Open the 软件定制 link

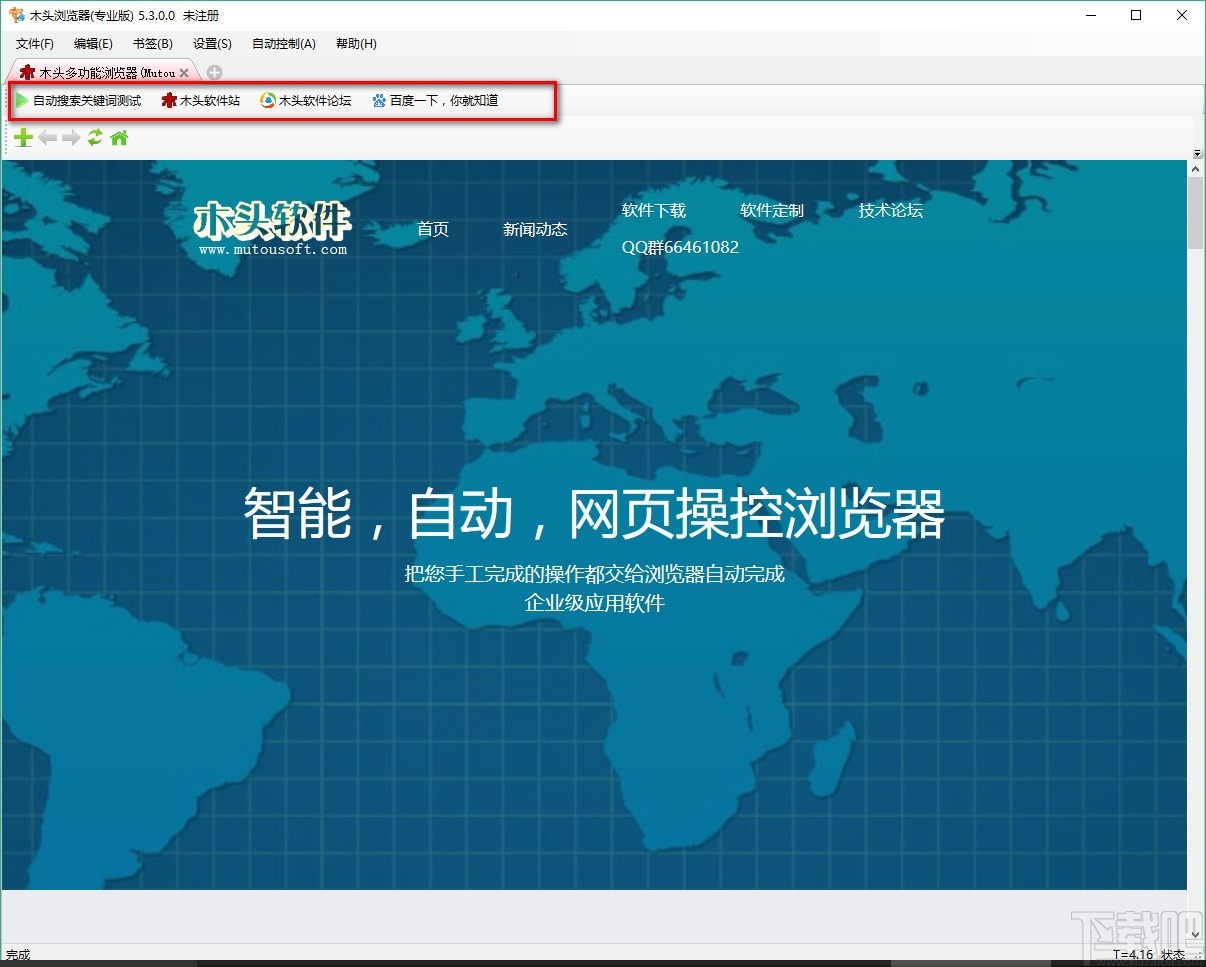pos(772,210)
